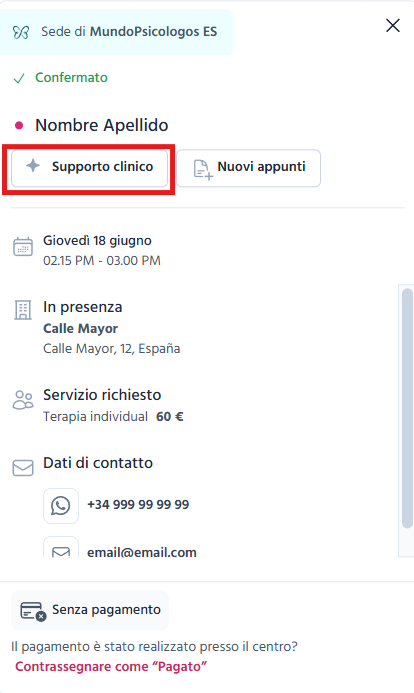This screenshot has height=693, width=414.
Task: Click the building In presenza icon
Action: click(x=23, y=310)
